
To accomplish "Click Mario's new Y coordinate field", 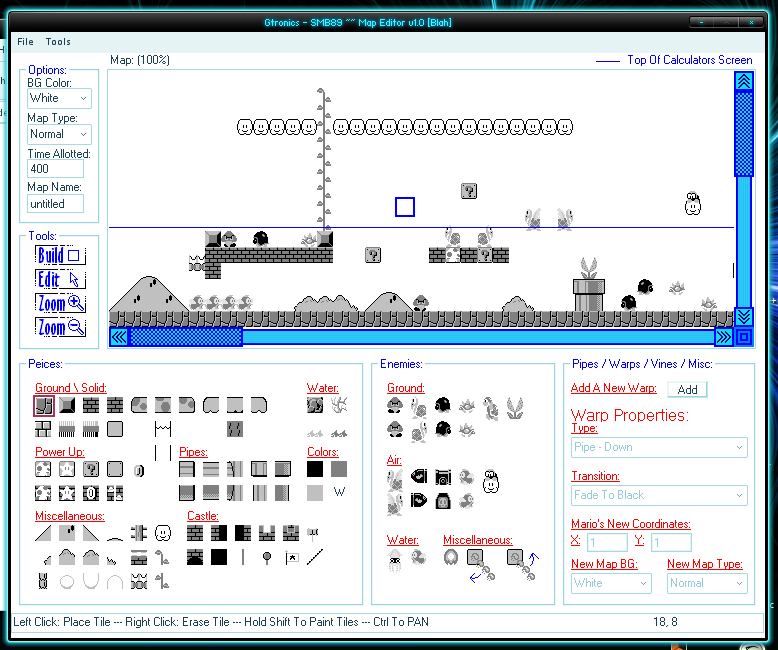I will tap(671, 542).
